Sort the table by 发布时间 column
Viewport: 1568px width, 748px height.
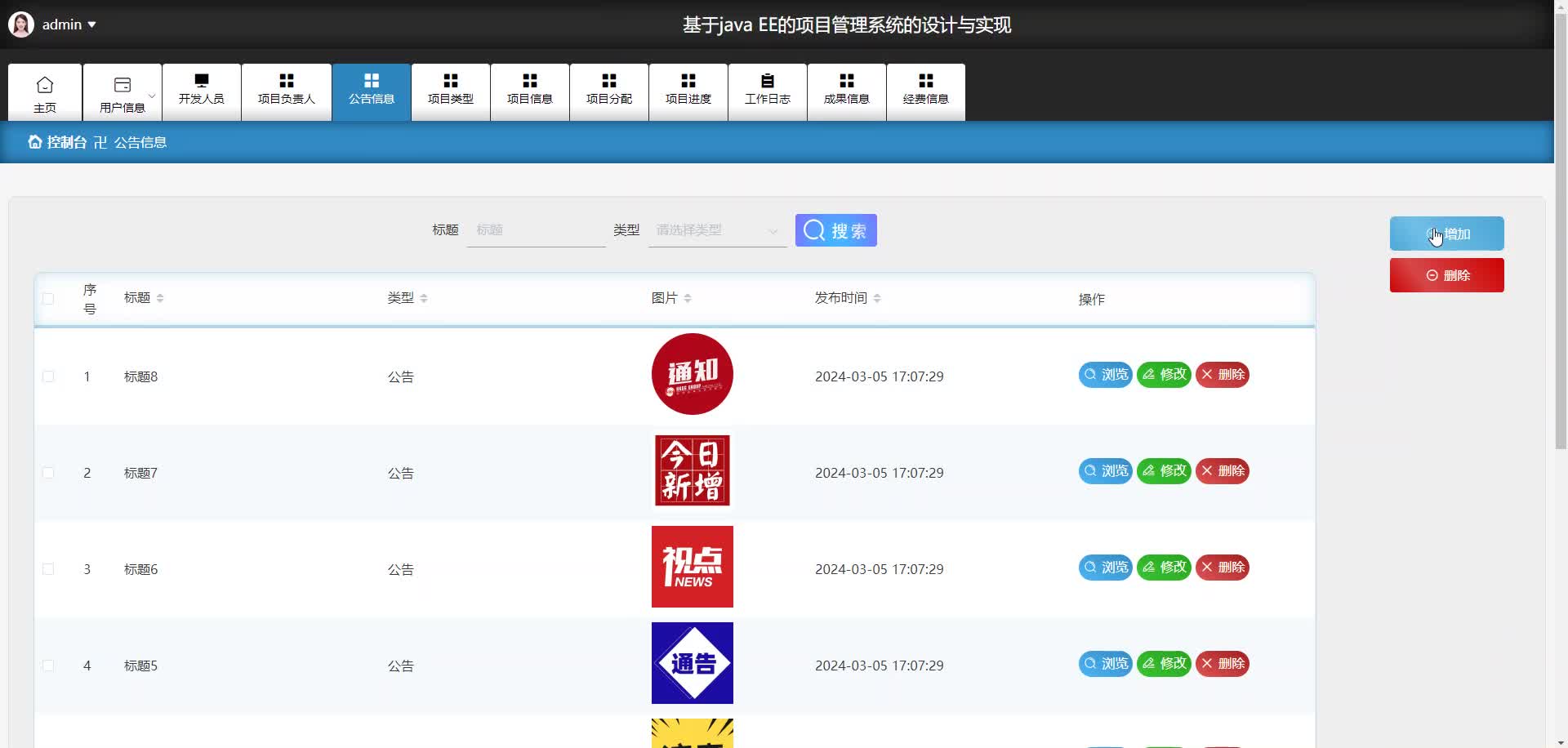point(877,297)
